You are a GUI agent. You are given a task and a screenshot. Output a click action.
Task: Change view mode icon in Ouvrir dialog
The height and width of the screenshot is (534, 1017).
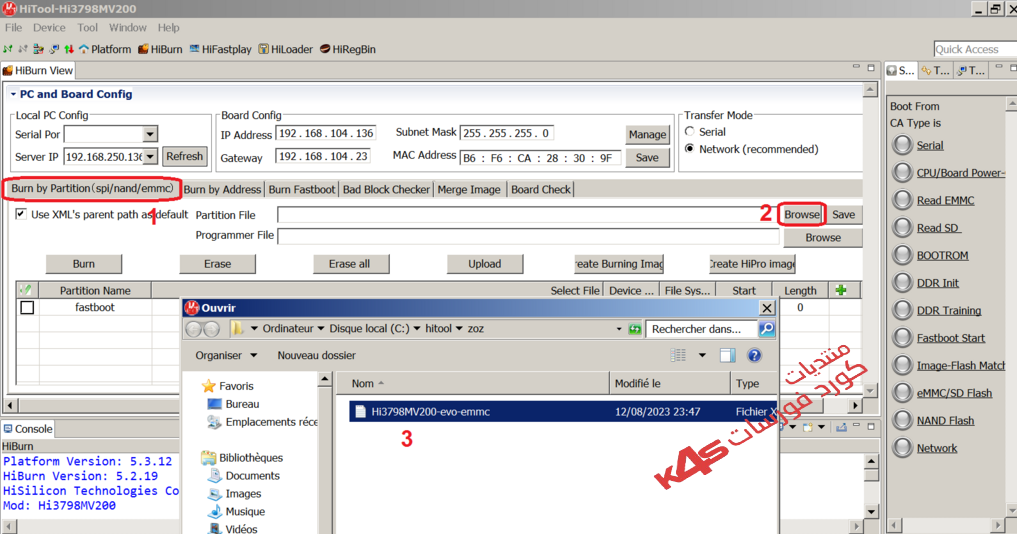[x=678, y=355]
